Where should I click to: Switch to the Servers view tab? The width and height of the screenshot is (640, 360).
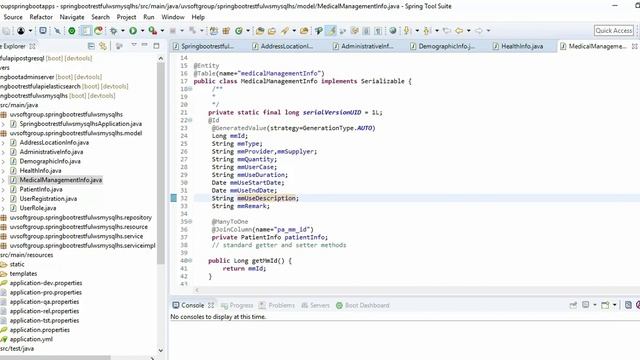pyautogui.click(x=315, y=305)
